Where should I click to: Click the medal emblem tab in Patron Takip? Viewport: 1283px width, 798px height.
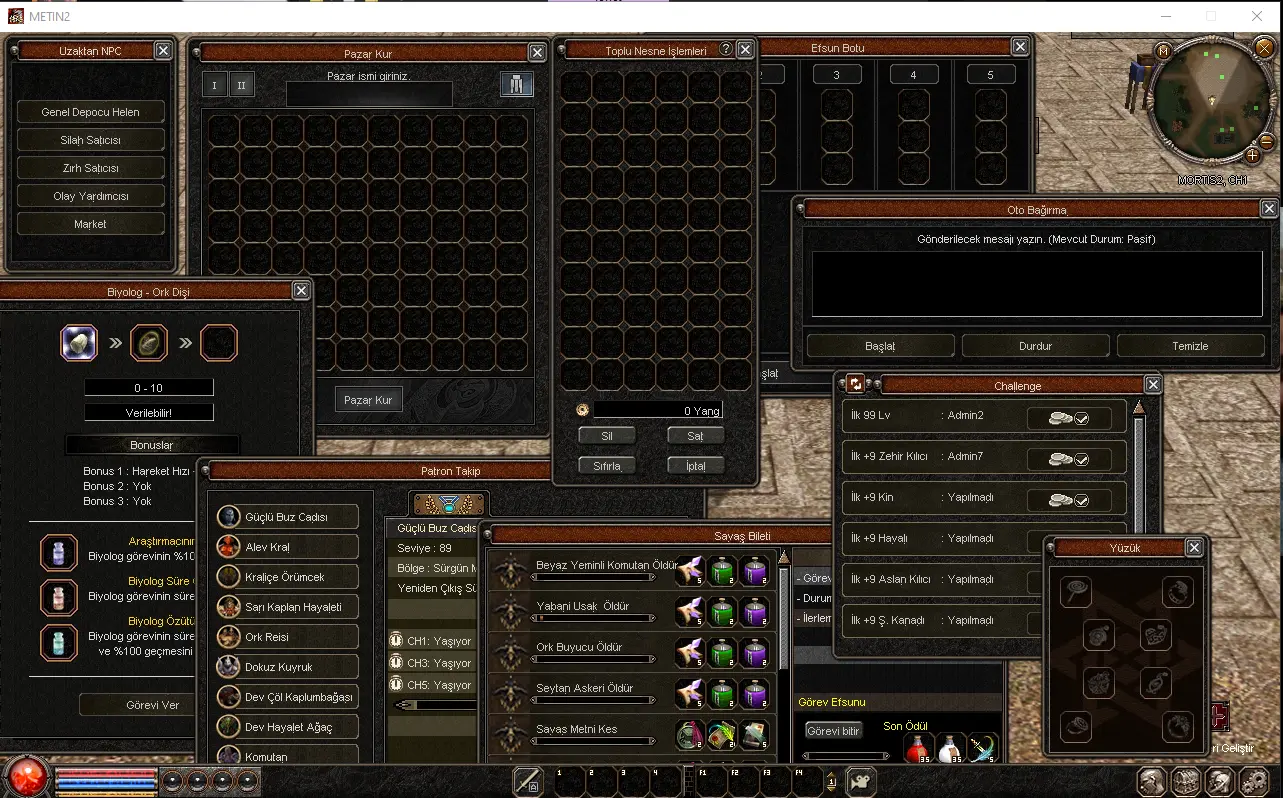(x=449, y=504)
